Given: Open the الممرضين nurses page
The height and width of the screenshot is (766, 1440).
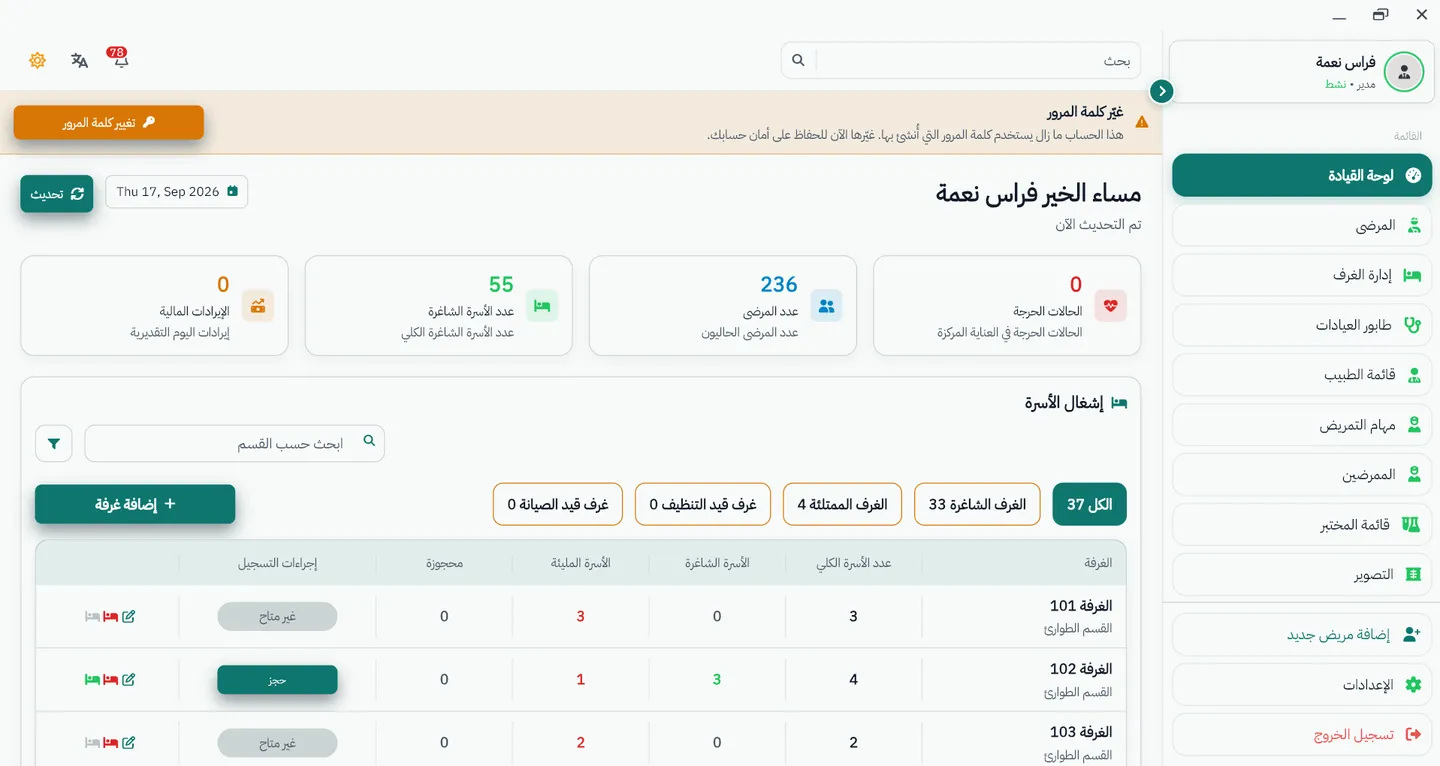Looking at the screenshot, I should [x=1301, y=475].
